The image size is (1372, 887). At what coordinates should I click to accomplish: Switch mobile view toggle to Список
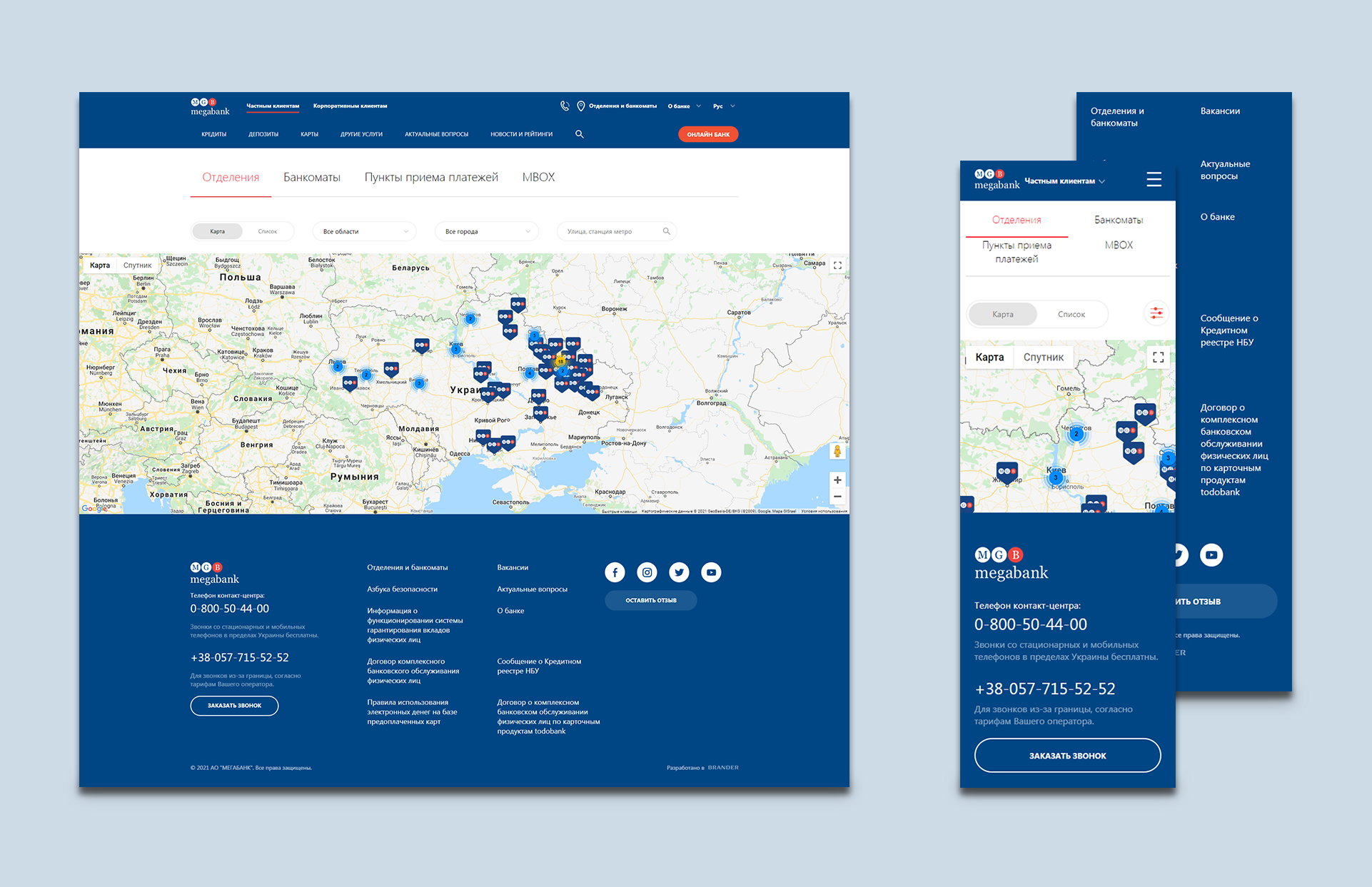point(1071,314)
